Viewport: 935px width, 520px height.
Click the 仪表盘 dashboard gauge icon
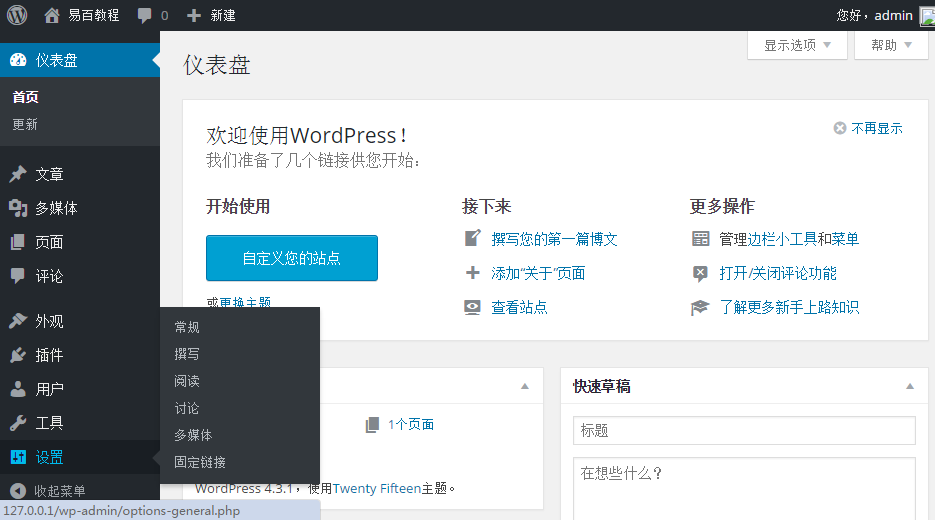tap(18, 60)
